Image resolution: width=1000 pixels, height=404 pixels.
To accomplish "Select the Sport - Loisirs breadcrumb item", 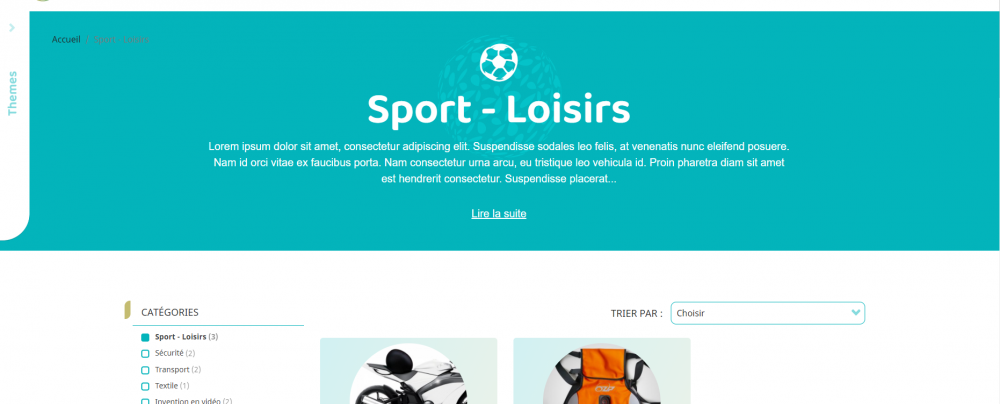I will [x=121, y=40].
